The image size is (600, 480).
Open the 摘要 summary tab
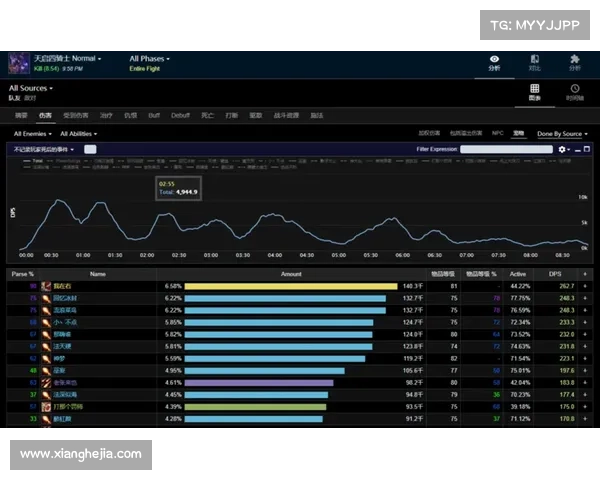coord(21,115)
